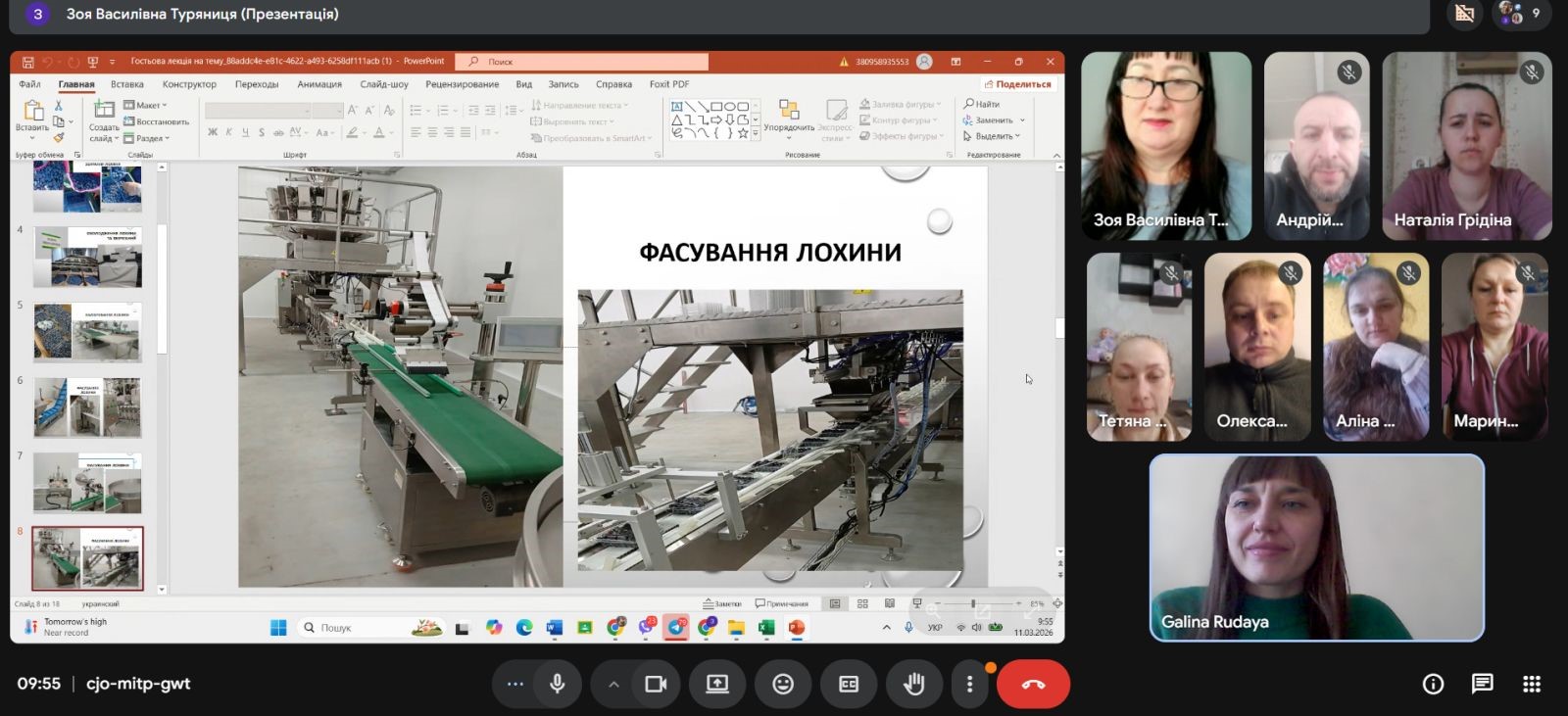Turn off the camera in Meet controls
This screenshot has height=716, width=1568.
[x=656, y=684]
